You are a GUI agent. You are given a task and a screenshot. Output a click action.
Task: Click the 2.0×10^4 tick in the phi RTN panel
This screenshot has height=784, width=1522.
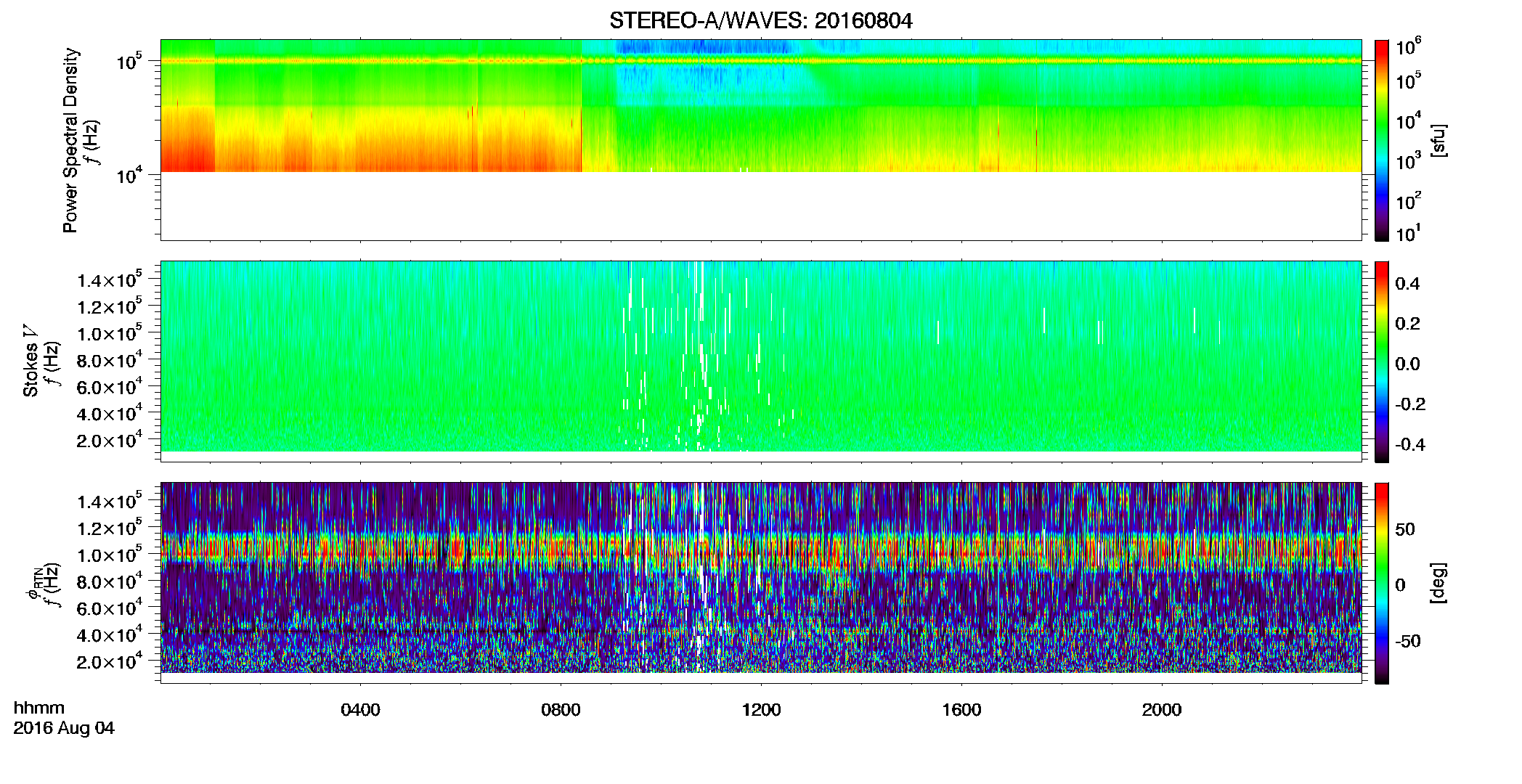point(109,662)
